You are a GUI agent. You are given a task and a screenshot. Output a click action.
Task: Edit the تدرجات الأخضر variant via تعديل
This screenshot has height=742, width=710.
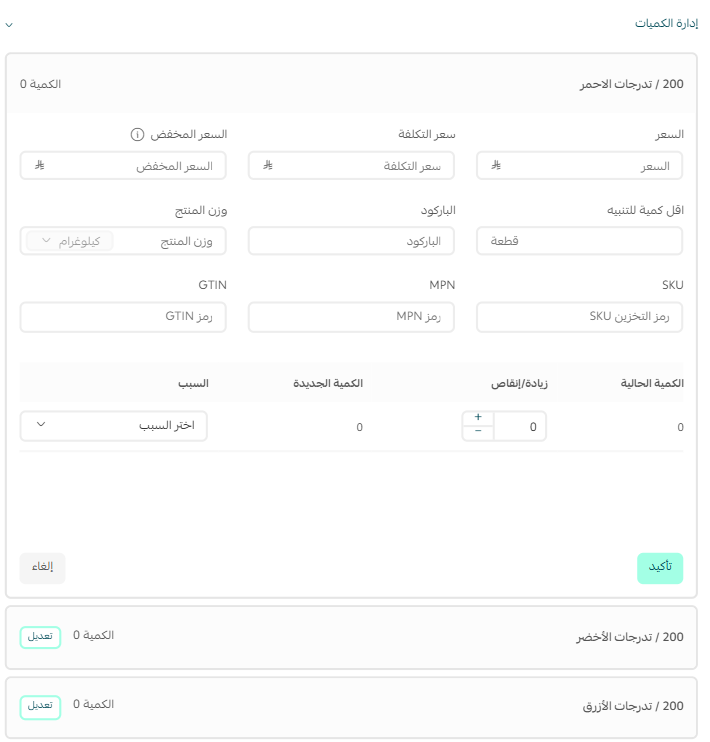(40, 637)
